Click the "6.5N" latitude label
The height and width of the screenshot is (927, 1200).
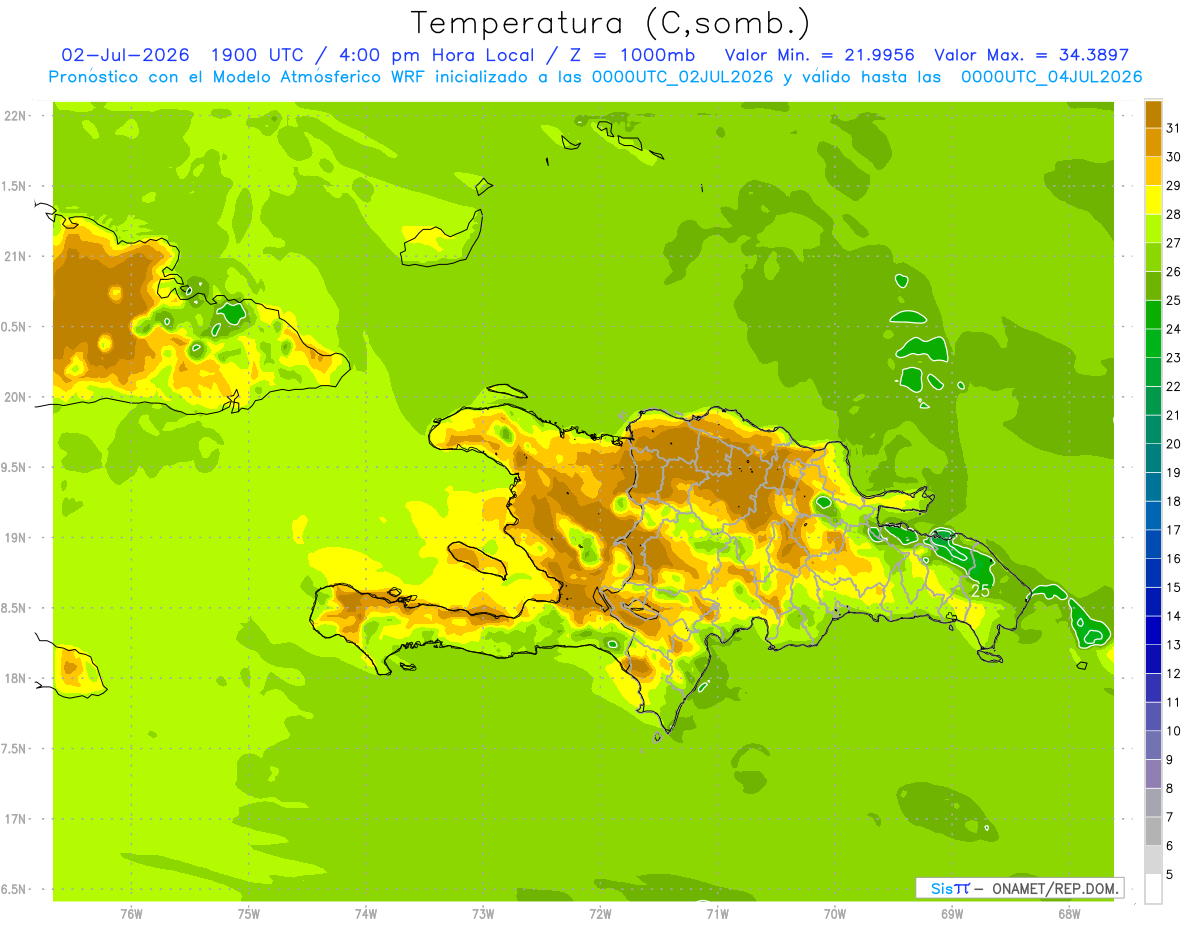pyautogui.click(x=14, y=889)
